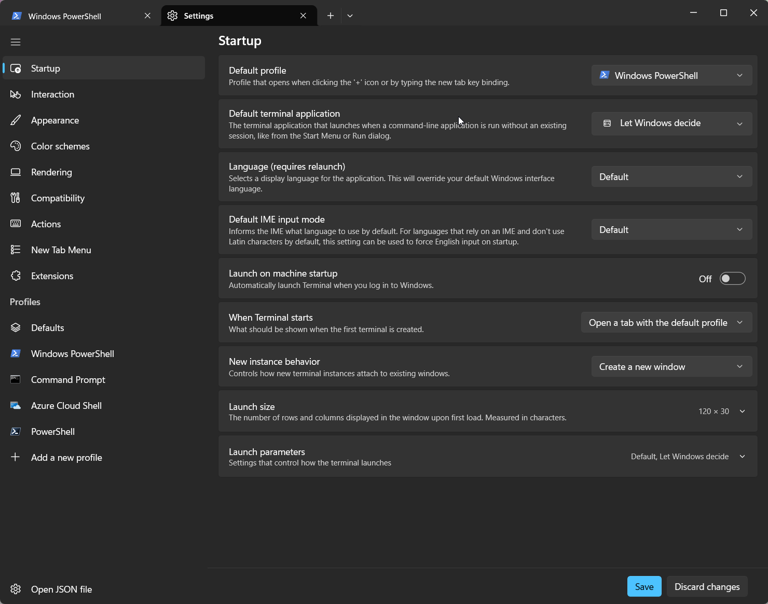Click the Settings tab gear icon
Screen dimensions: 768x604
pyautogui.click(x=172, y=16)
